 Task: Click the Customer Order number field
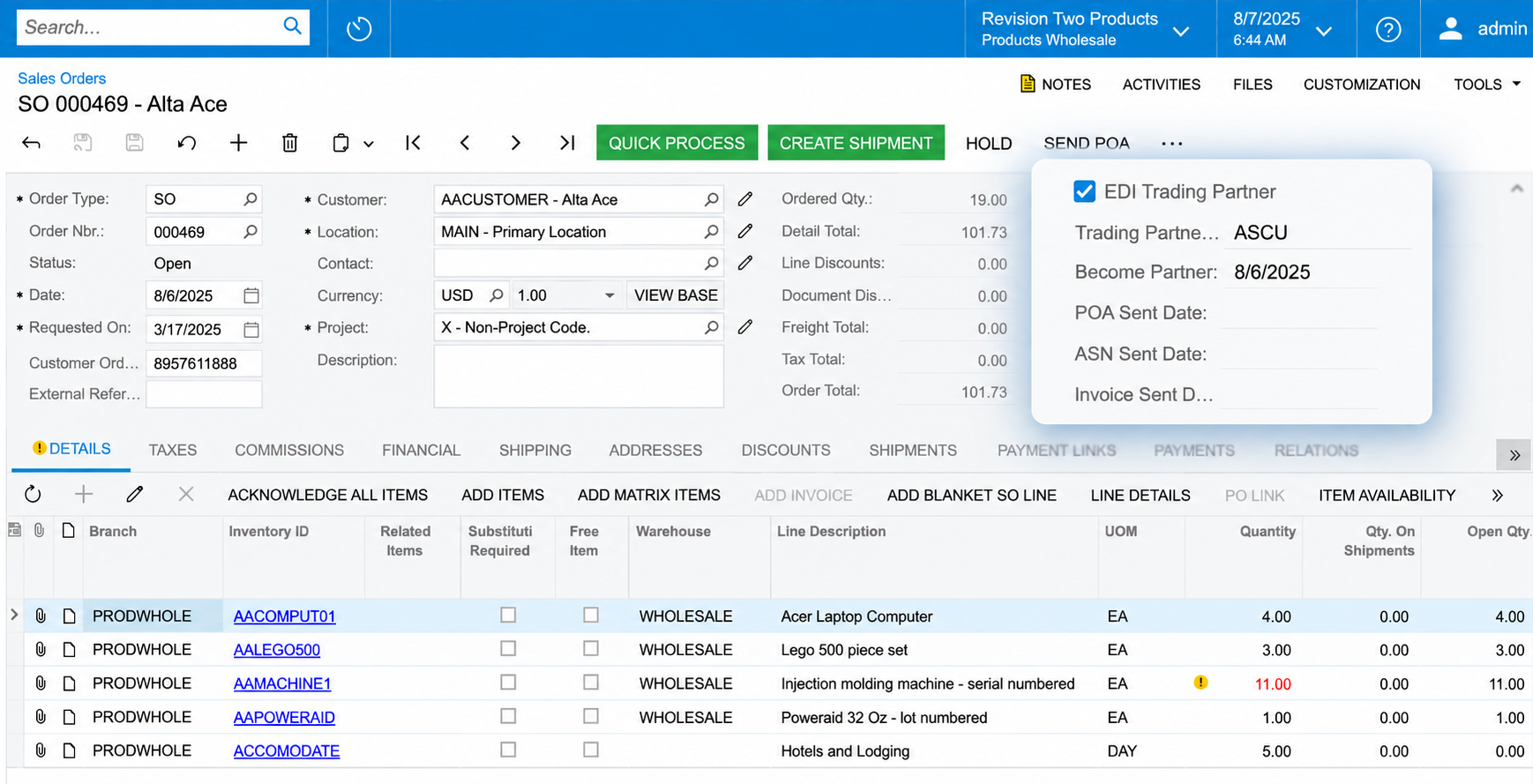[204, 363]
